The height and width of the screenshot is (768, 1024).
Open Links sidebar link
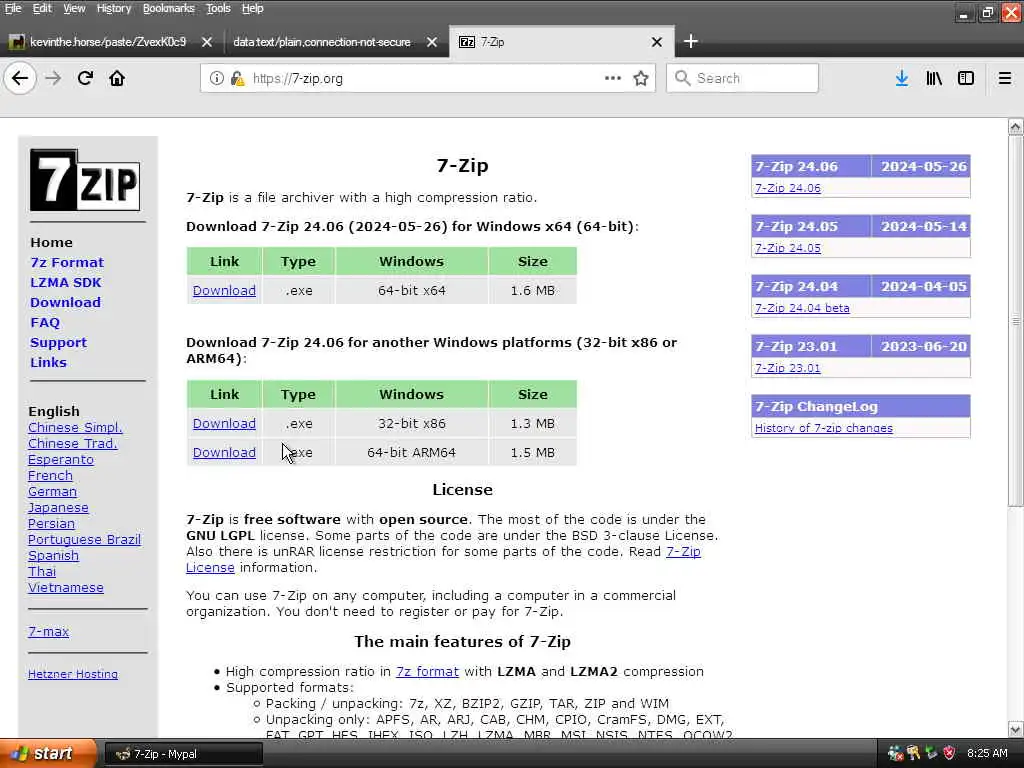(x=48, y=362)
